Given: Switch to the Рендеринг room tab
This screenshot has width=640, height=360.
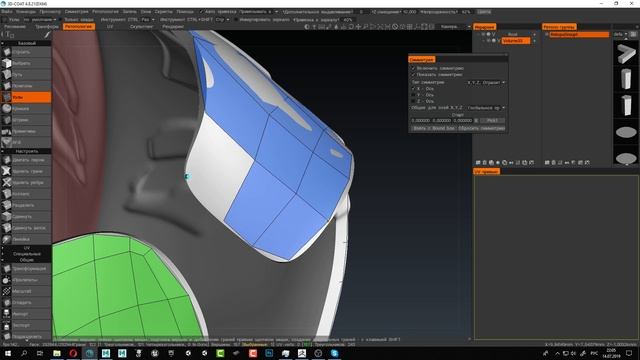Looking at the screenshot, I should pos(173,27).
